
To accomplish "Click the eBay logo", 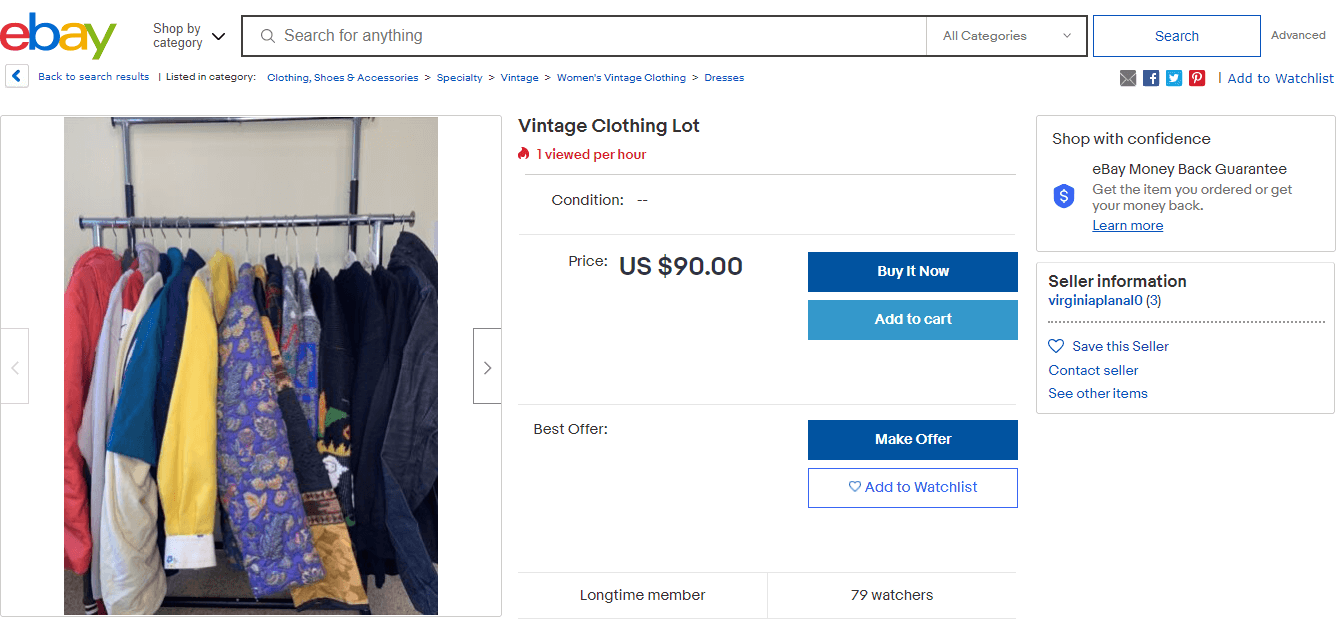I will click(58, 36).
